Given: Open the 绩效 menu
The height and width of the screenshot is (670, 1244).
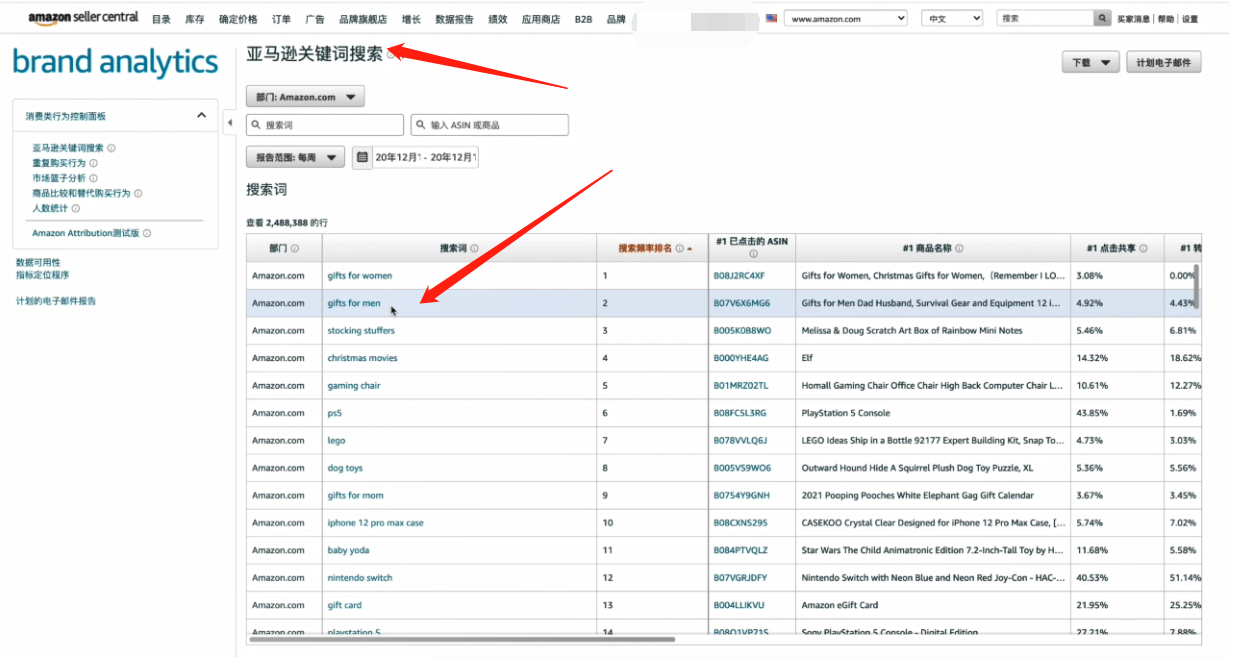Looking at the screenshot, I should coord(498,19).
